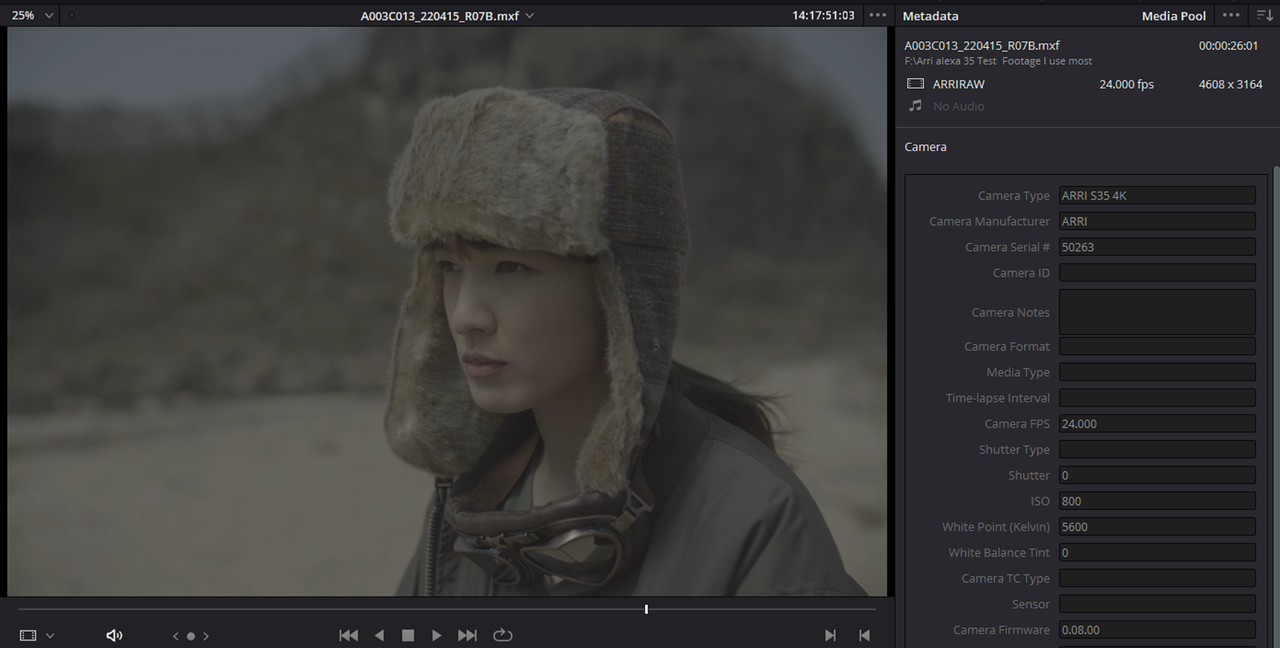Click the file path F:\Arri alexa 35 Test
This screenshot has width=1280, height=648.
click(x=951, y=61)
